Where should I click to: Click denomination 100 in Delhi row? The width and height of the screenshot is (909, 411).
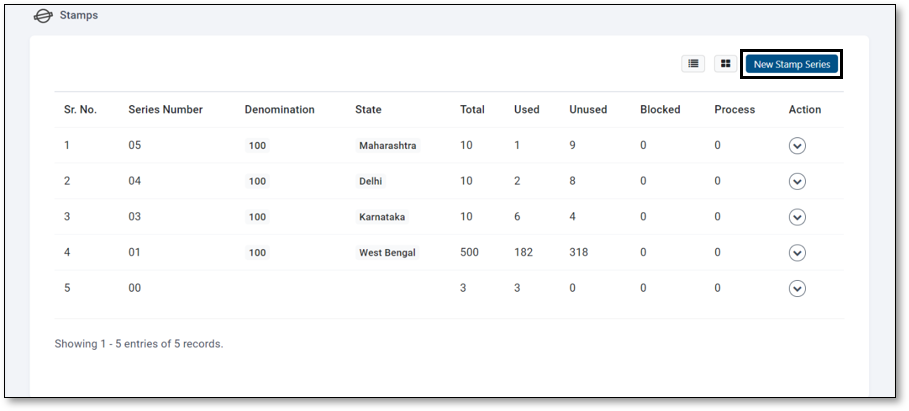pyautogui.click(x=257, y=181)
